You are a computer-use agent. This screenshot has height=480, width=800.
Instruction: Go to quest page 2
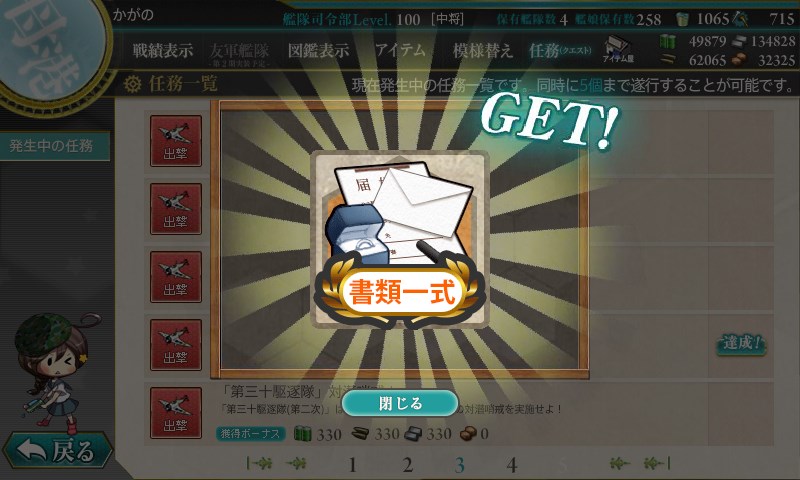407,465
